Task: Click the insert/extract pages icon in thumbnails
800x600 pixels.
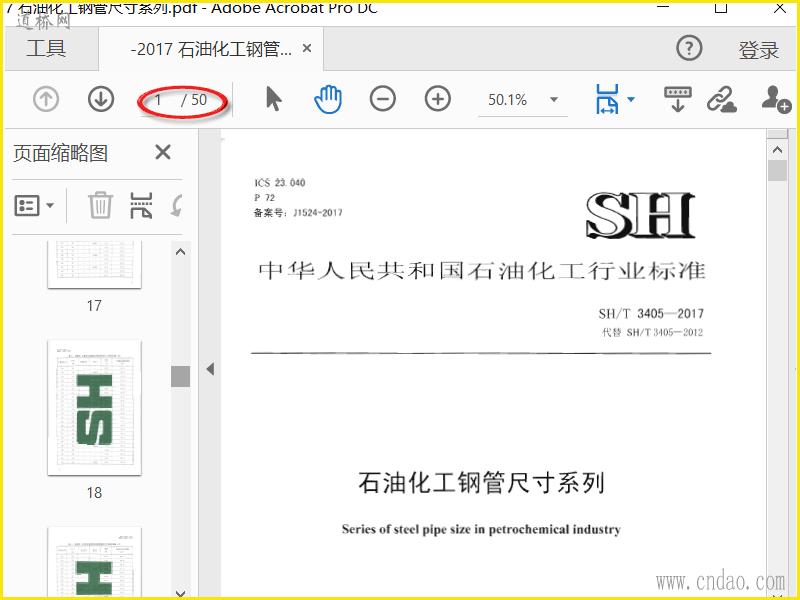Action: pos(141,205)
